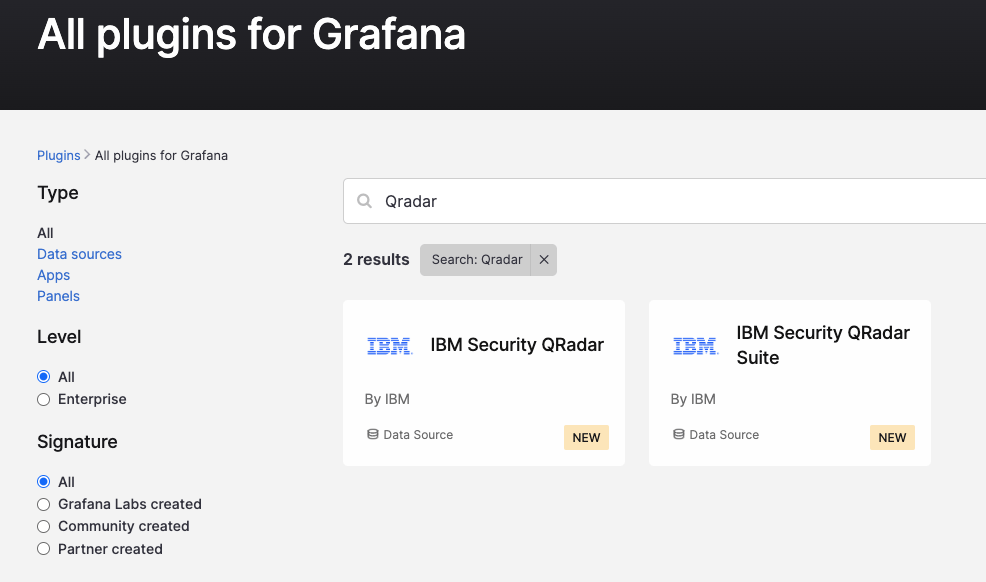This screenshot has height=582, width=986.
Task: Click the NEW badge on IBM Security QRadar
Action: pos(586,437)
